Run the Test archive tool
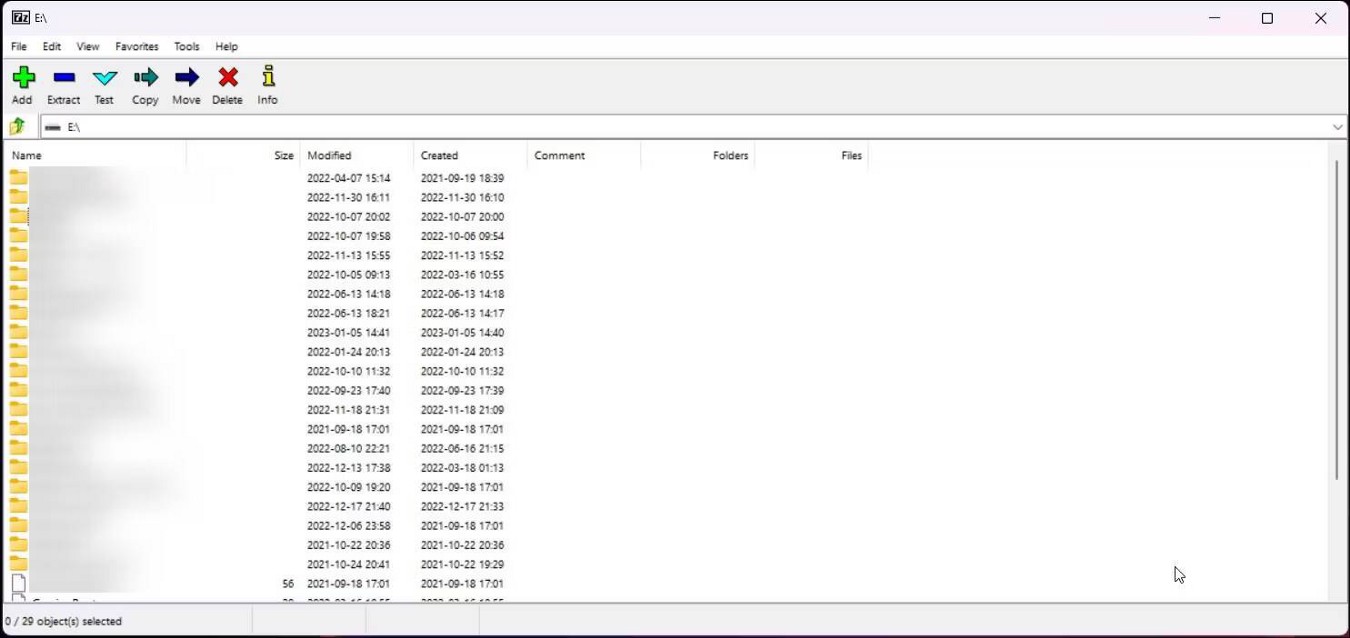The height and width of the screenshot is (638, 1350). coord(104,85)
